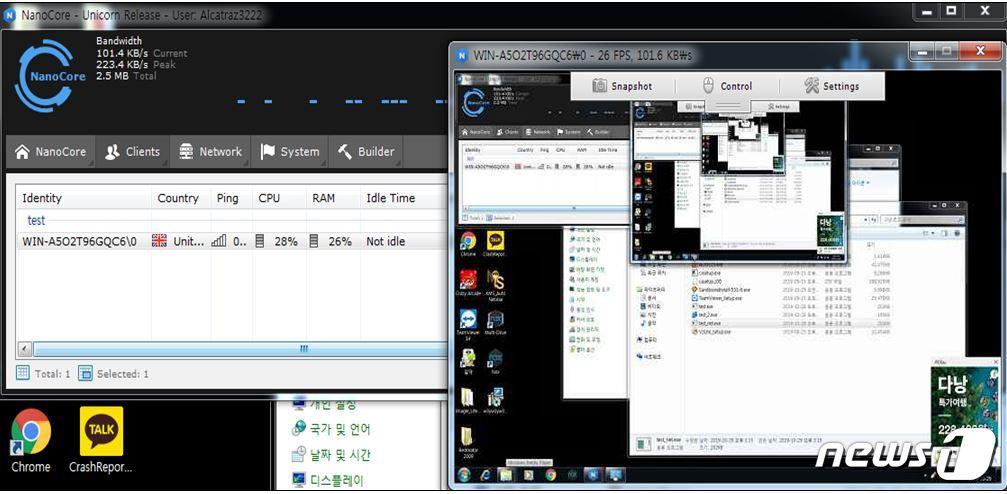
Task: Click the ping signal bars icon
Action: [x=219, y=242]
